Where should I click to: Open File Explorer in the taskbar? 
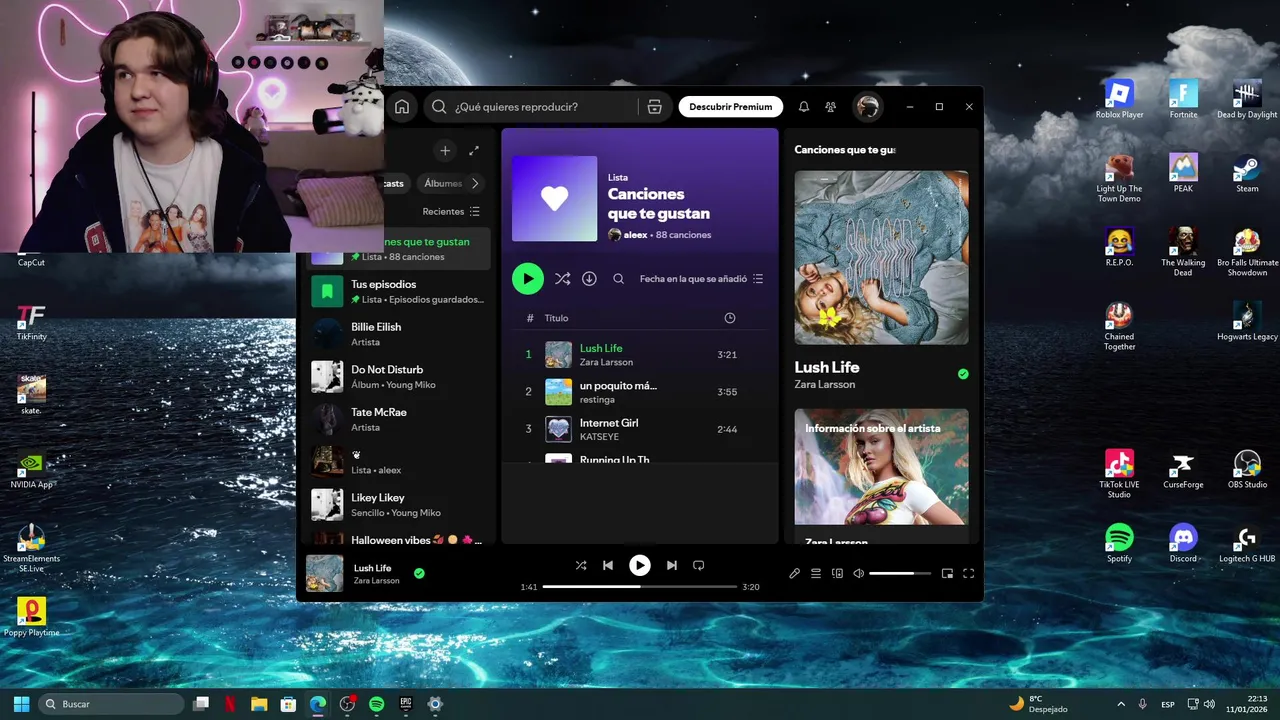click(x=259, y=704)
